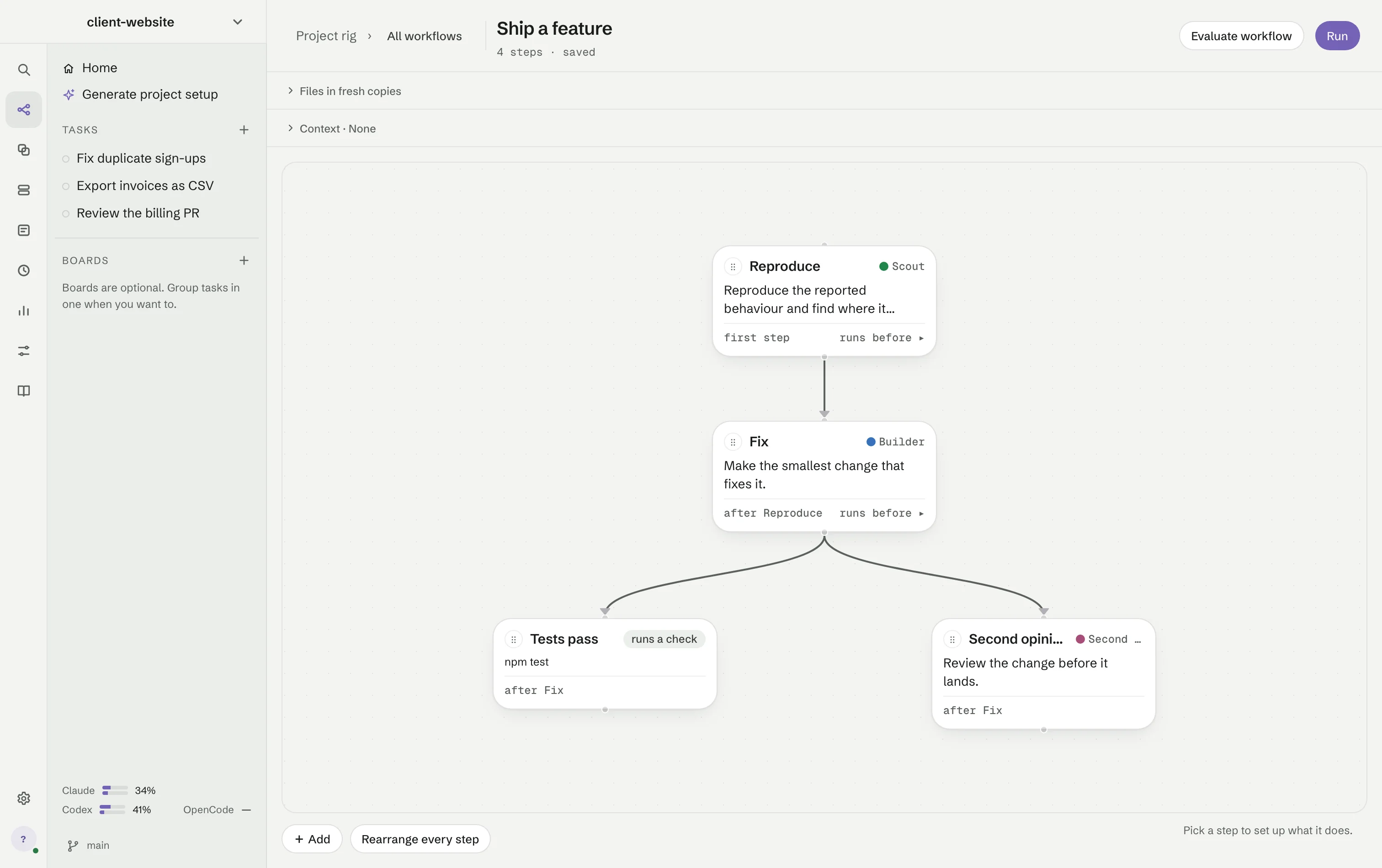Toggle status circle for Export invoices as CSV
1382x868 pixels.
66,186
